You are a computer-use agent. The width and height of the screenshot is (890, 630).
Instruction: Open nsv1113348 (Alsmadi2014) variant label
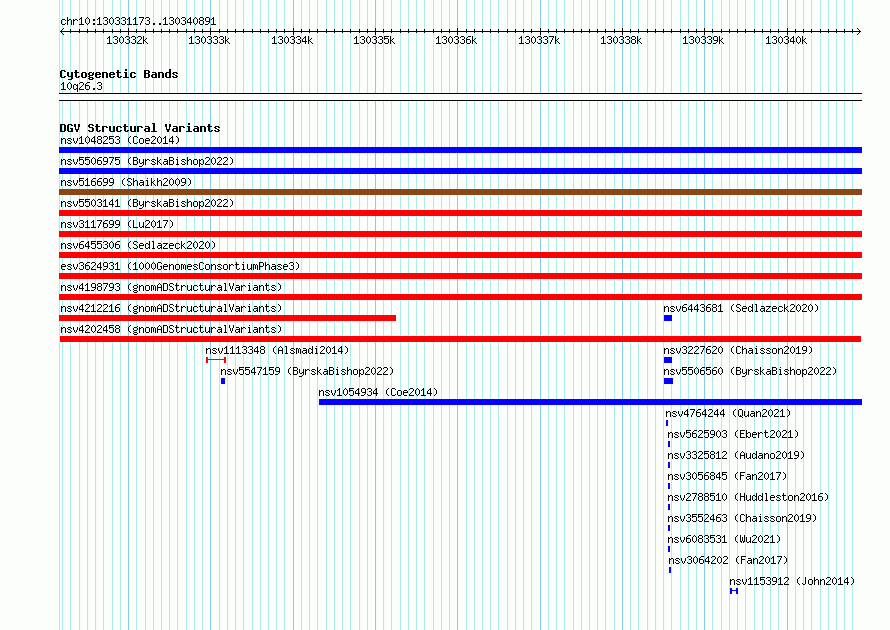coord(277,350)
